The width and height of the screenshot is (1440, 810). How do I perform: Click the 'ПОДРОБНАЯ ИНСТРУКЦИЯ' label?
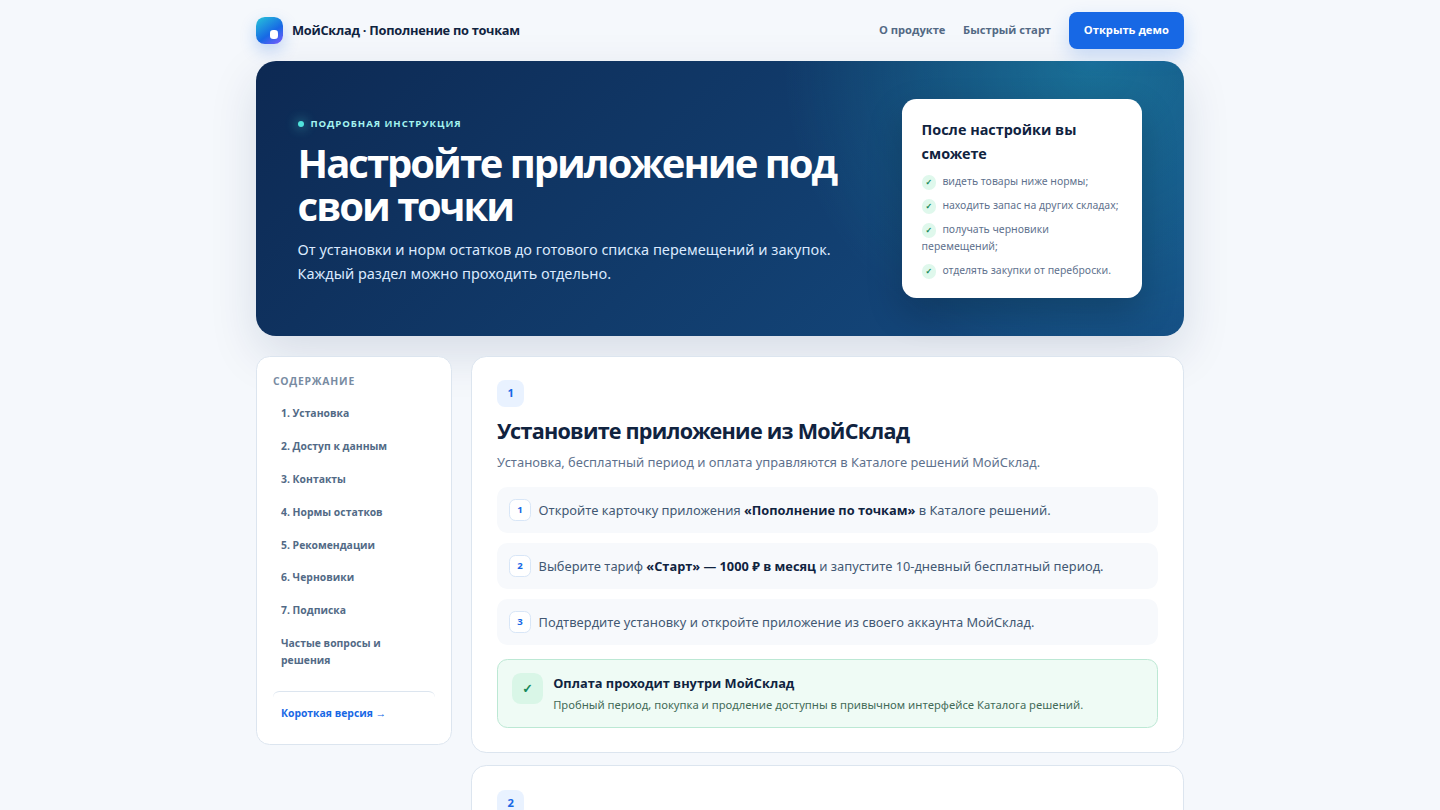pyautogui.click(x=386, y=124)
